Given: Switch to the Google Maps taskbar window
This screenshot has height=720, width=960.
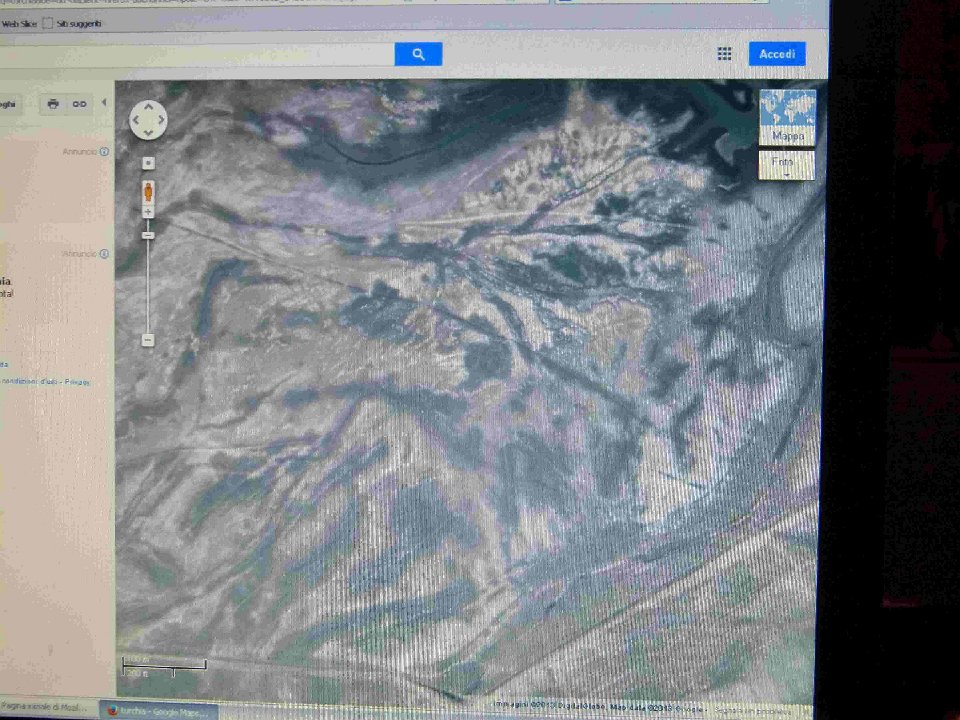Looking at the screenshot, I should [x=159, y=711].
